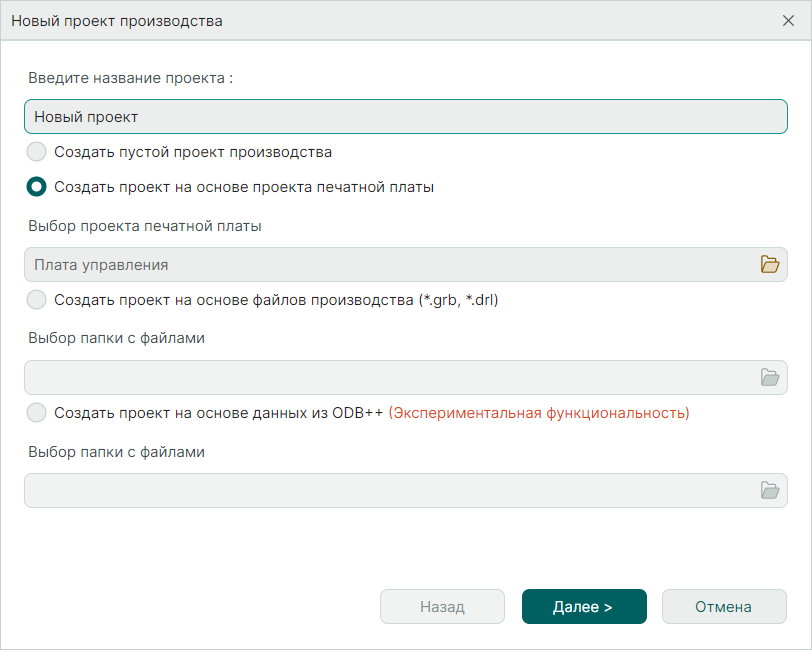Click the disabled 'Назад' button
This screenshot has width=812, height=650.
point(442,606)
